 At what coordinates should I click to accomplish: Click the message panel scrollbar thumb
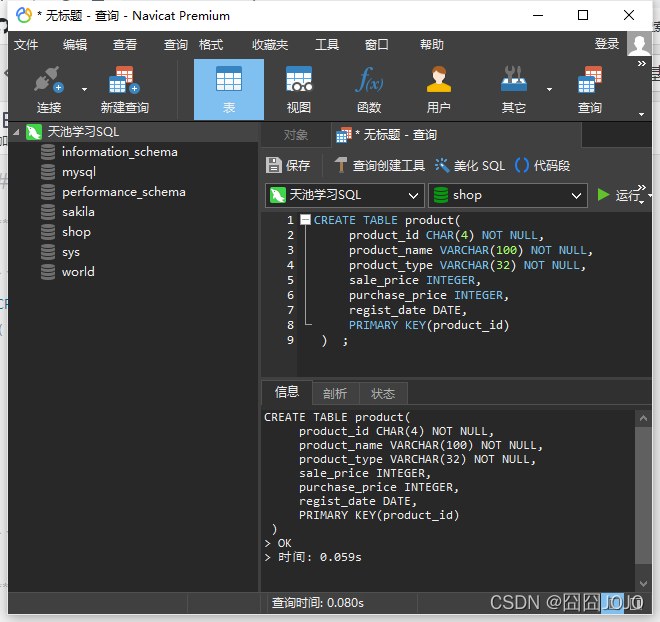coord(643,495)
